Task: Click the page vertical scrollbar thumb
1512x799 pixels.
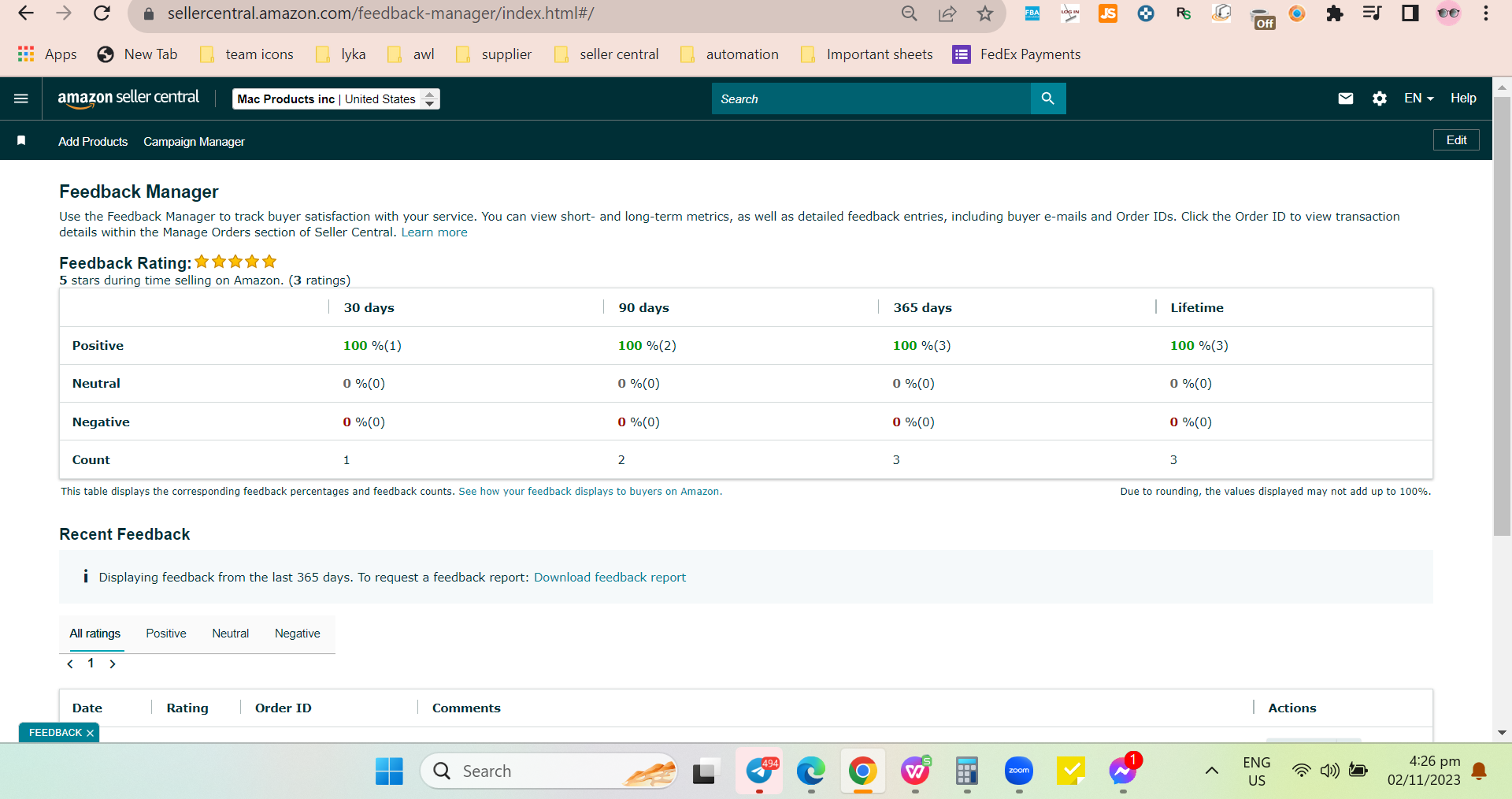Action: tap(1502, 315)
